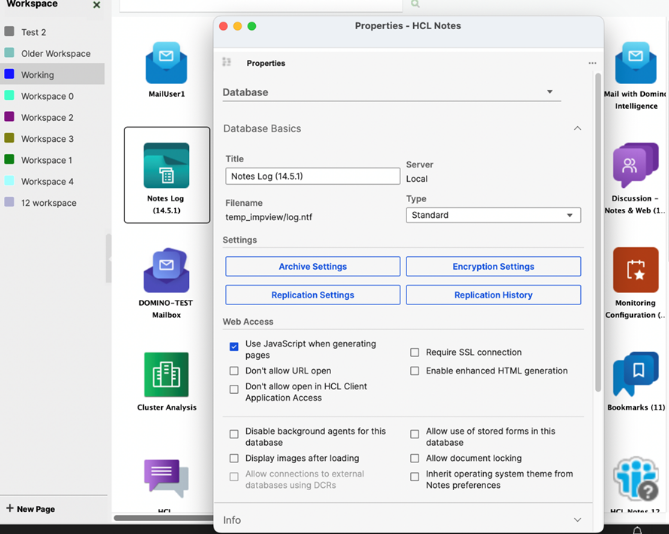This screenshot has width=669, height=534.
Task: Open Replication History
Action: tap(493, 295)
